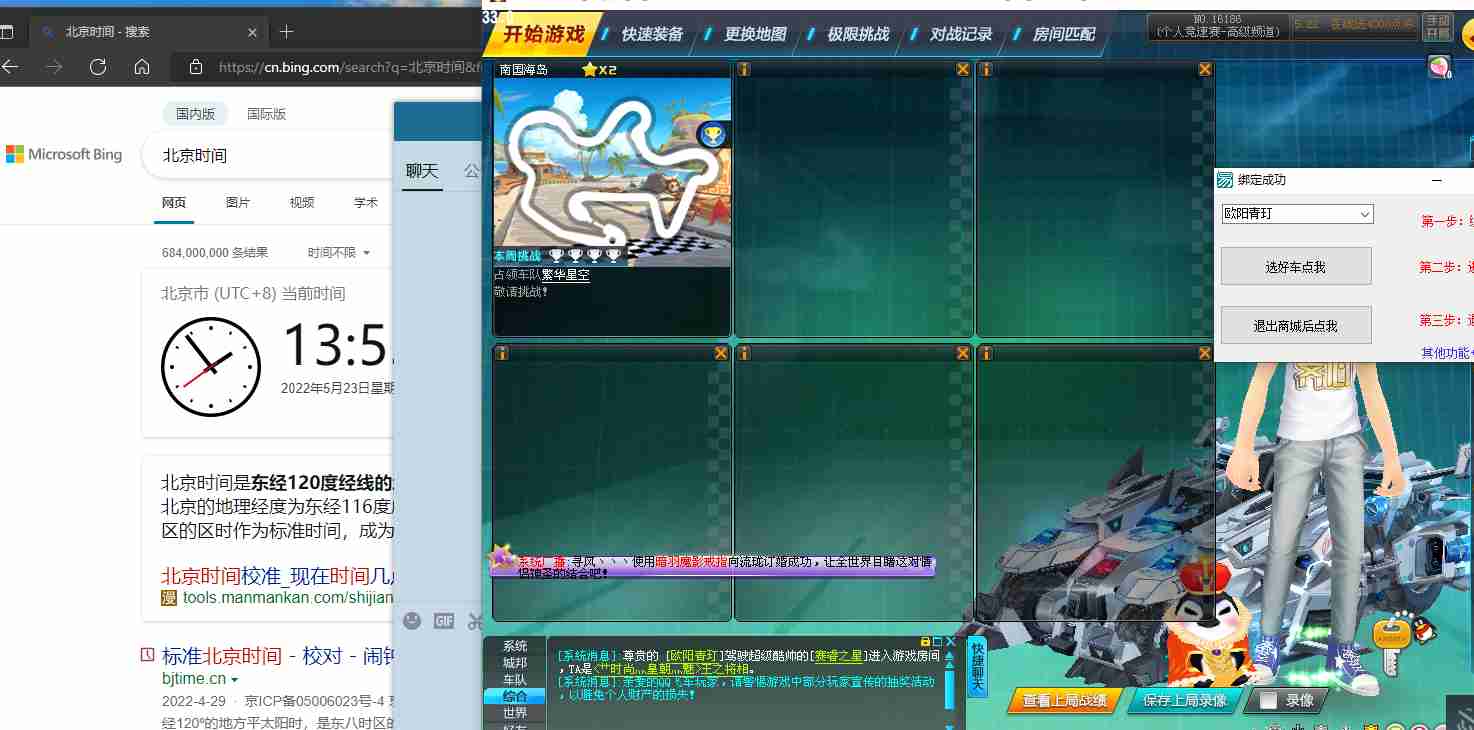Select the 世界 chat channel tab
This screenshot has height=730, width=1474.
515,713
